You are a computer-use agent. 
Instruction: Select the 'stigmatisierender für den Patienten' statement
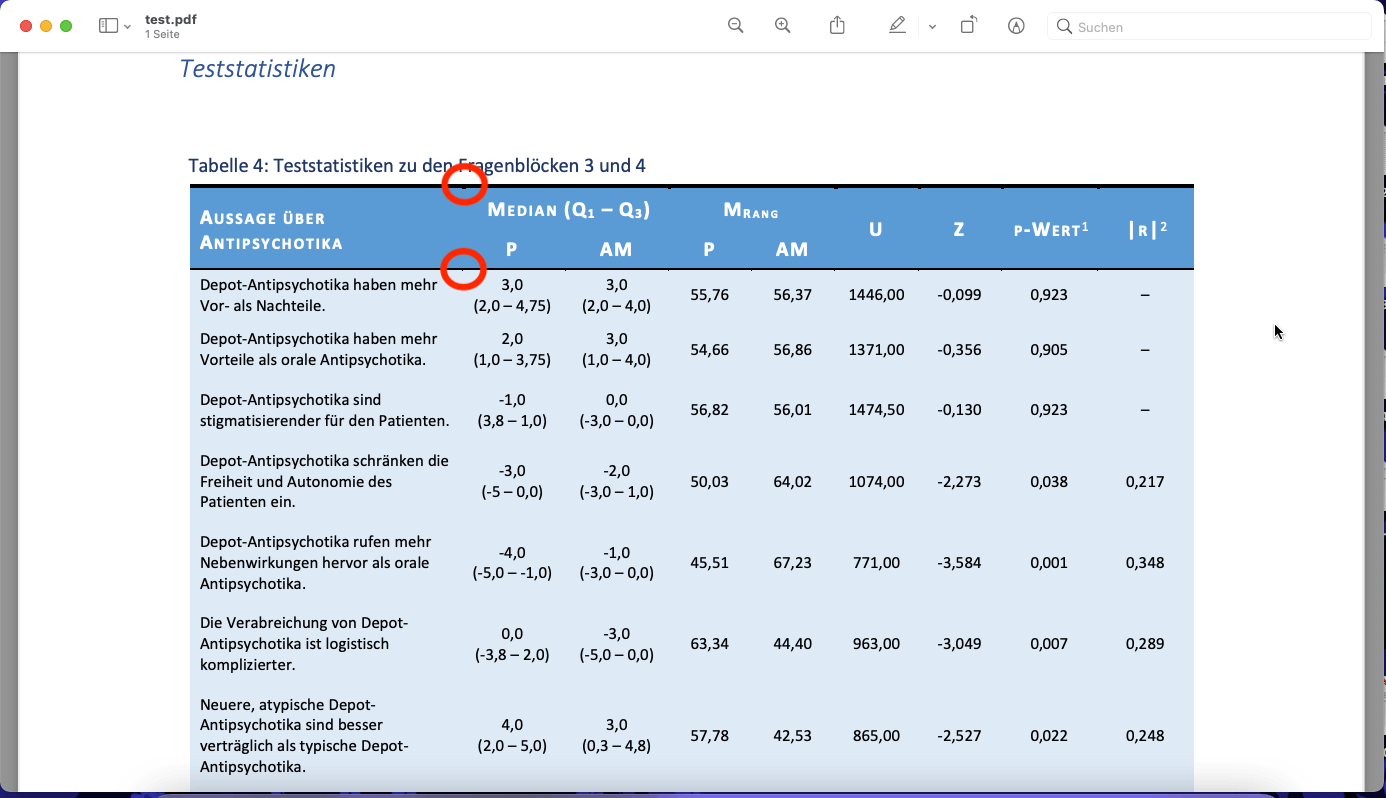tap(325, 410)
